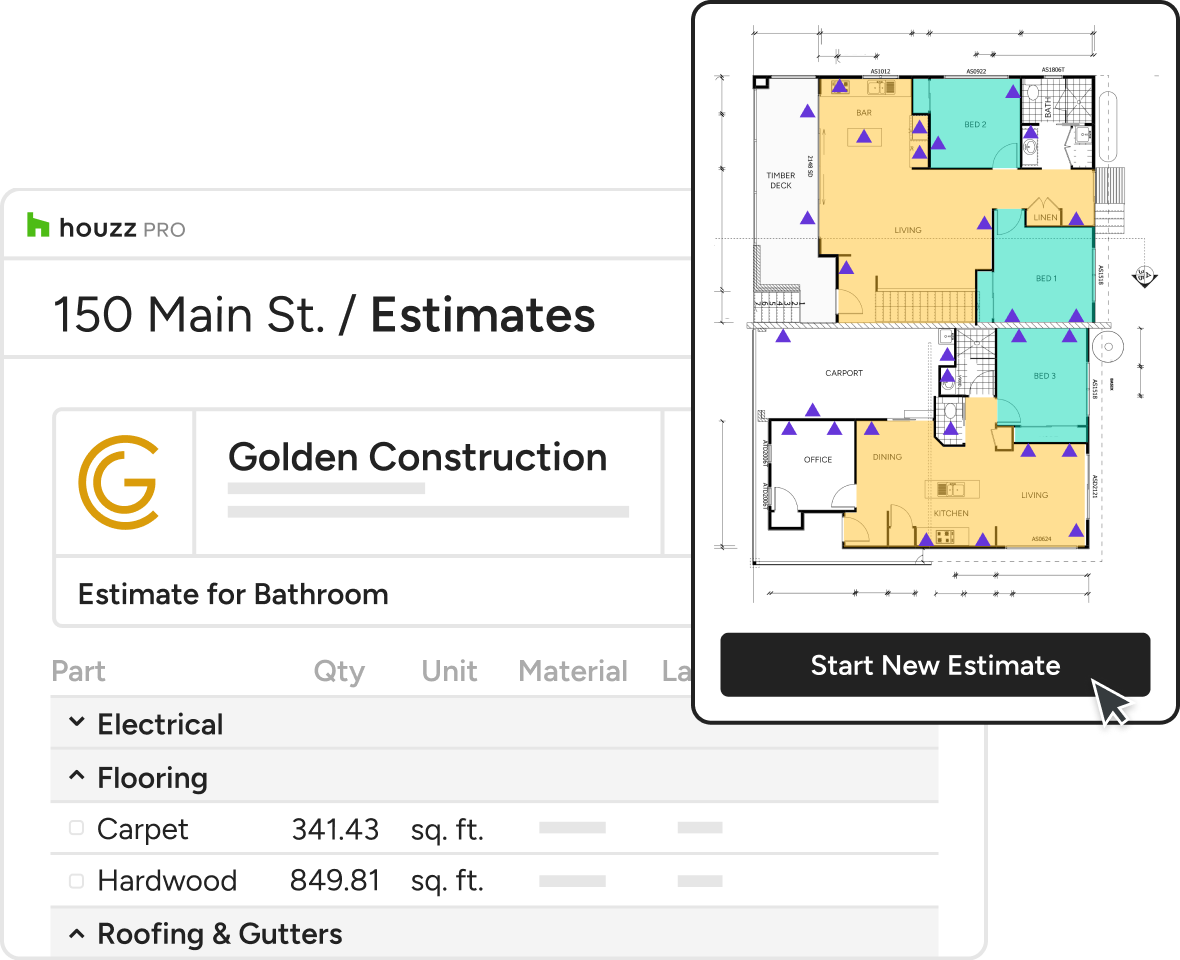This screenshot has height=960, width=1180.
Task: Click the Hardwood quantity value 849.81
Action: [x=335, y=881]
